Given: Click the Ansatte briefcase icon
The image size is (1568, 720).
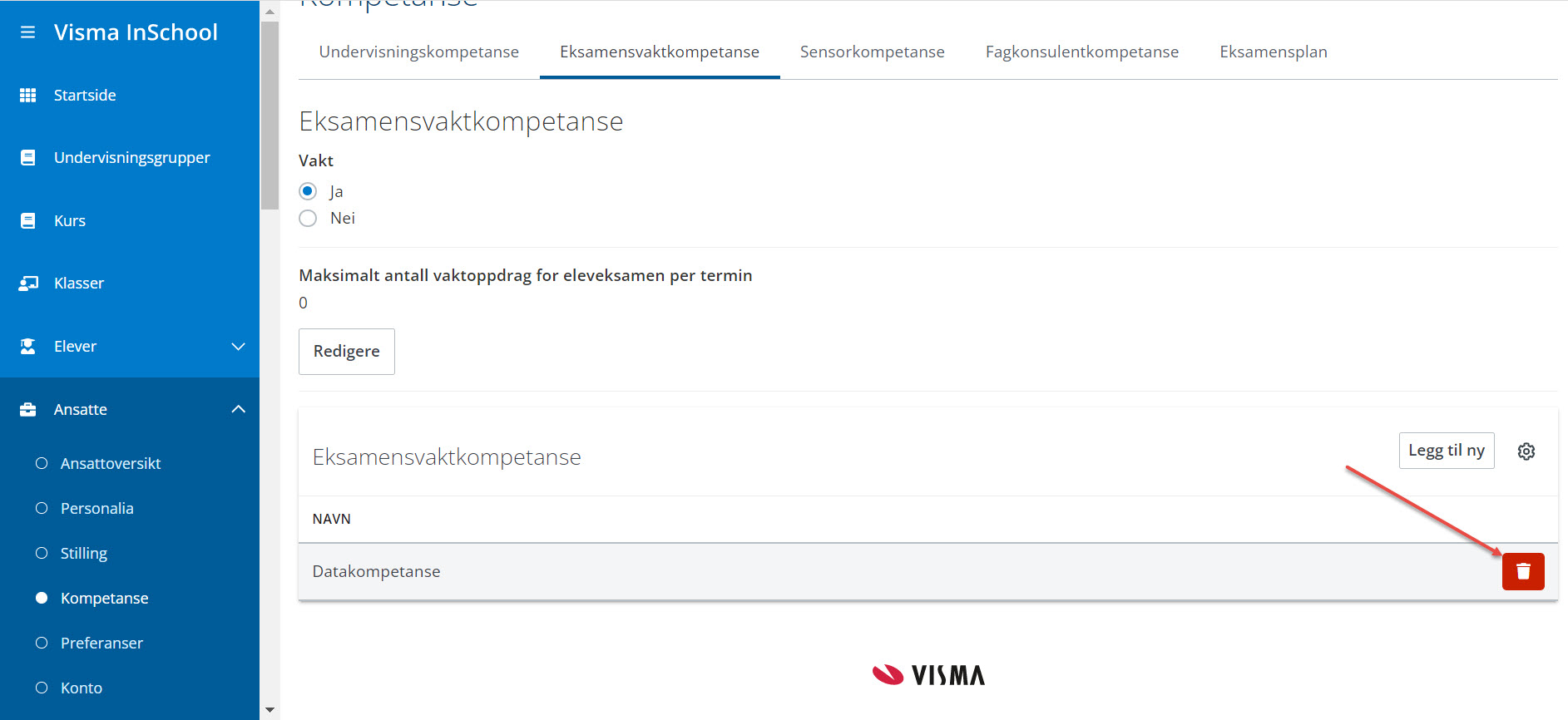Looking at the screenshot, I should click(x=27, y=409).
